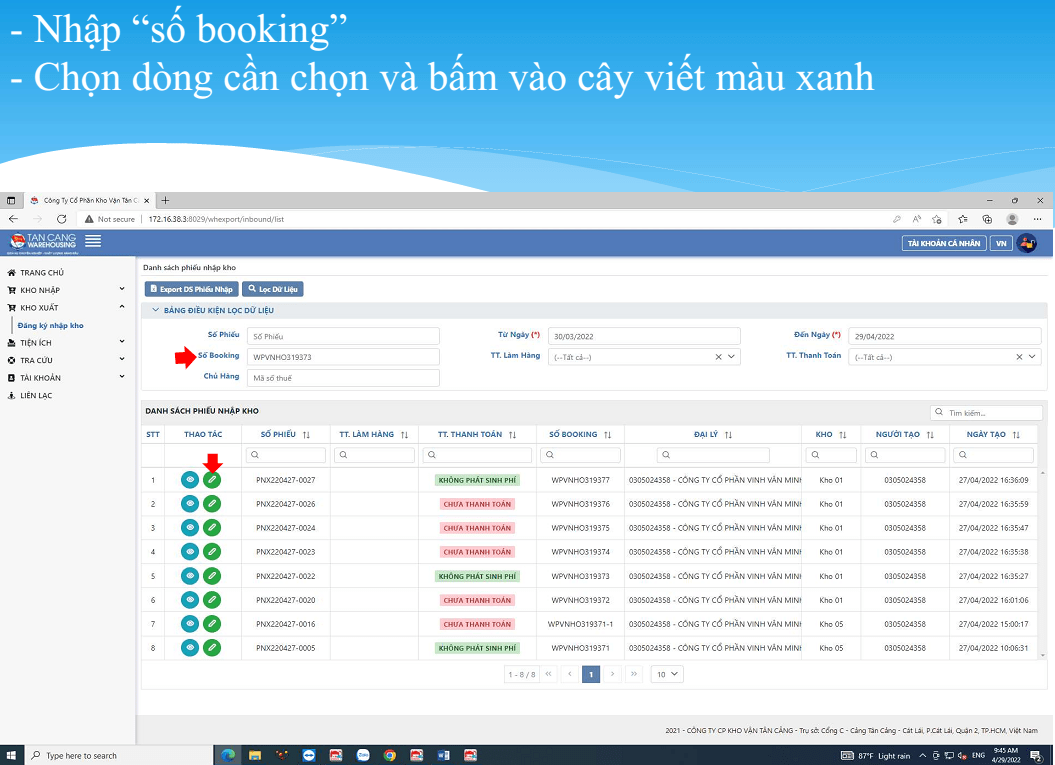Click eye view icon for PNX220427-0020
Screen dimensions: 1055x765
pyautogui.click(x=190, y=600)
